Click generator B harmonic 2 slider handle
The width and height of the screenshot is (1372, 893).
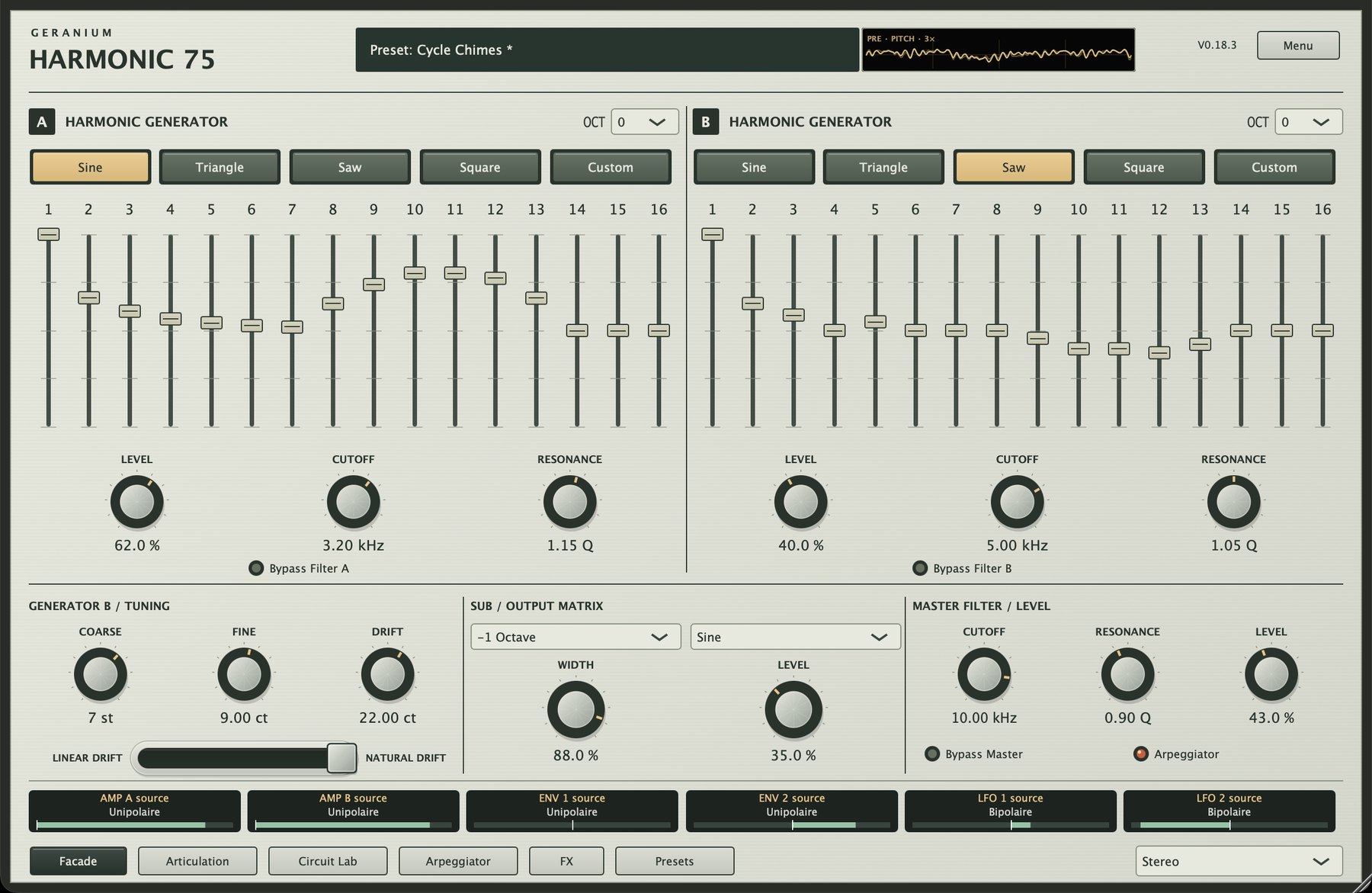(x=752, y=303)
